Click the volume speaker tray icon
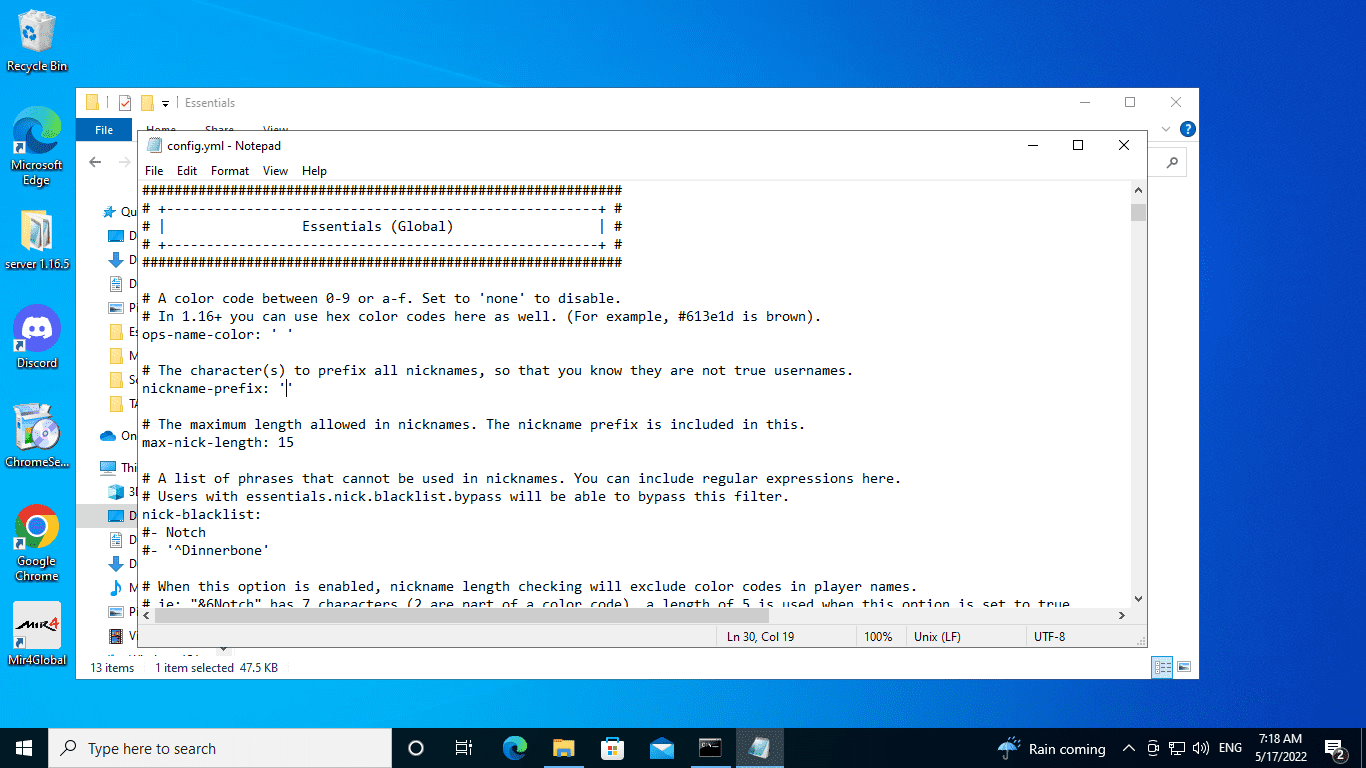The width and height of the screenshot is (1366, 768). pos(1201,748)
